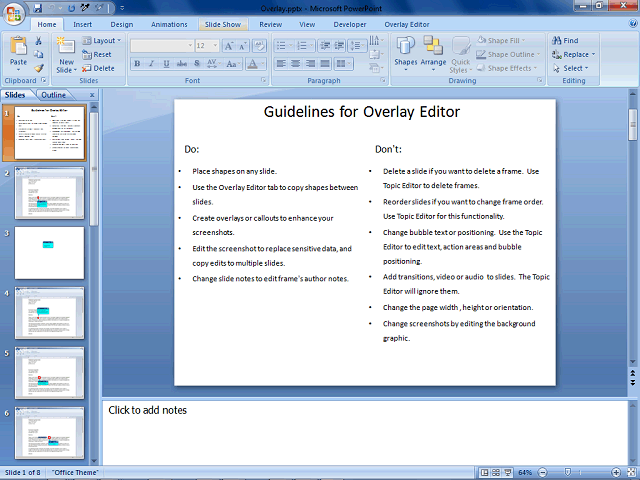This screenshot has width=640, height=480.
Task: Save the presentation from Quick Access Toolbar
Action: [x=38, y=8]
